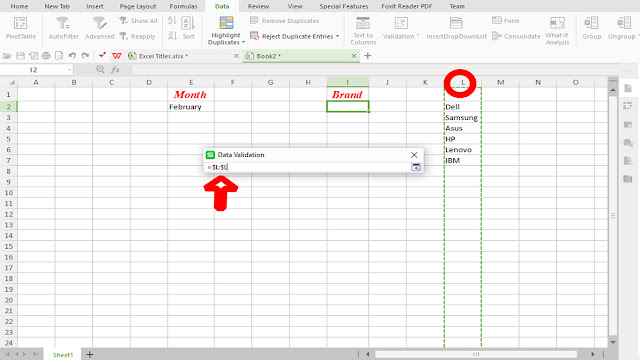Click the Insert function fx icon

[116, 70]
